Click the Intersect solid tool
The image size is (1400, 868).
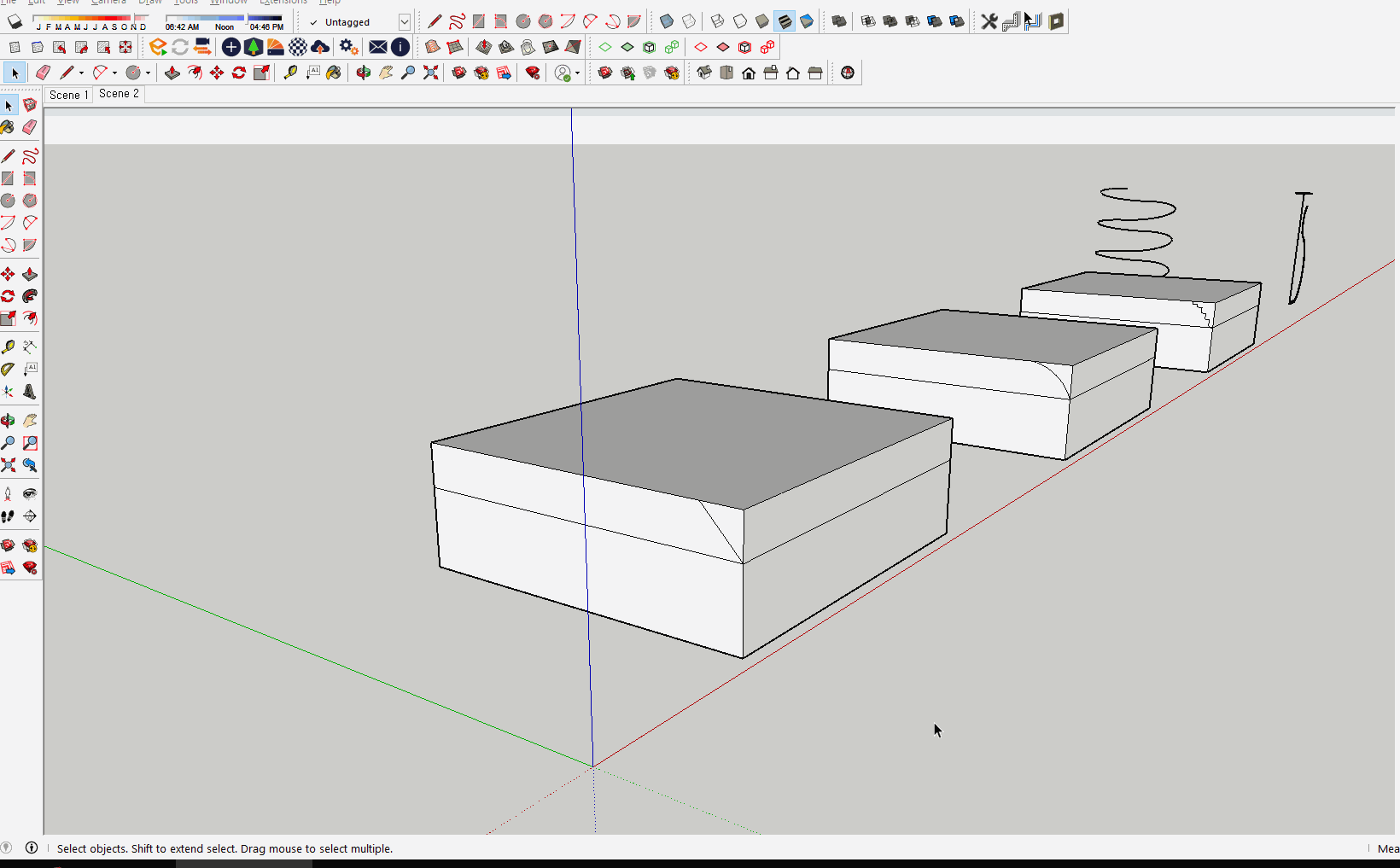pyautogui.click(x=868, y=21)
